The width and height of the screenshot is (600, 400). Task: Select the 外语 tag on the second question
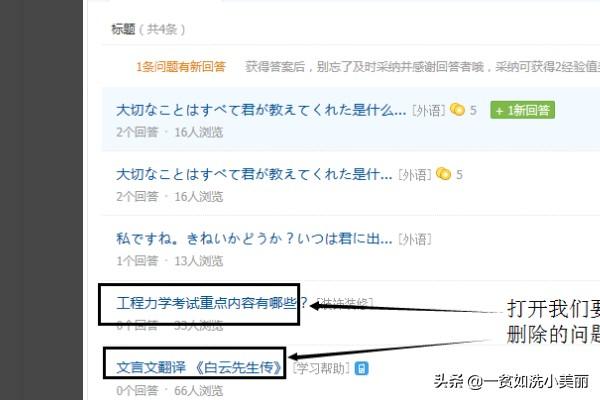(x=415, y=175)
